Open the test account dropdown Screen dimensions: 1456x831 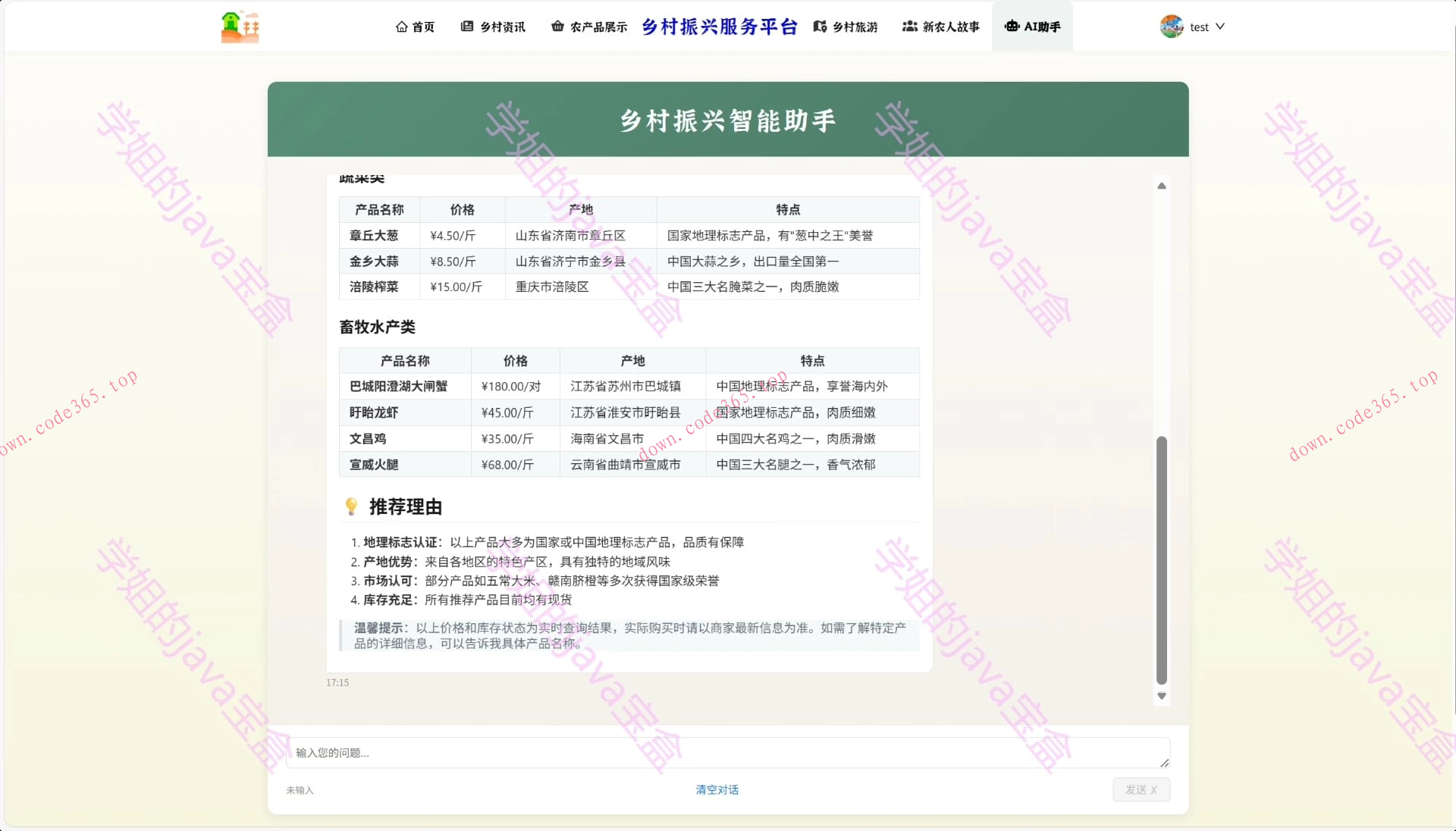[x=1200, y=27]
